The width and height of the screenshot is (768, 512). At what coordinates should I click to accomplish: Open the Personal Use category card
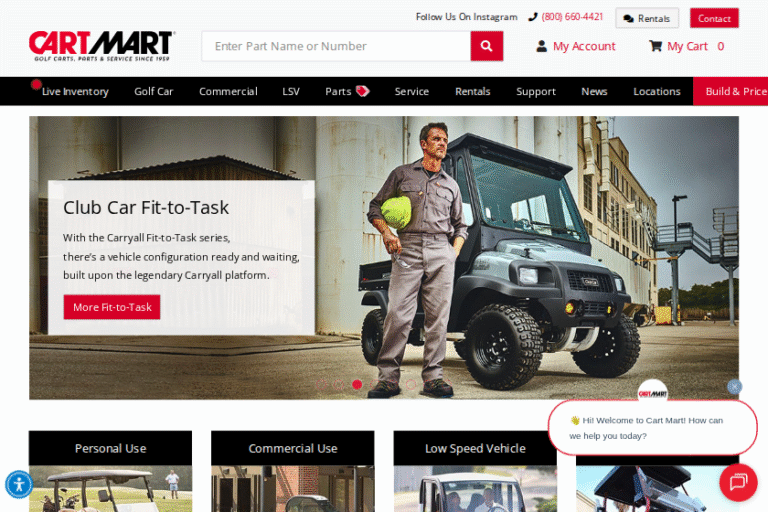(110, 448)
